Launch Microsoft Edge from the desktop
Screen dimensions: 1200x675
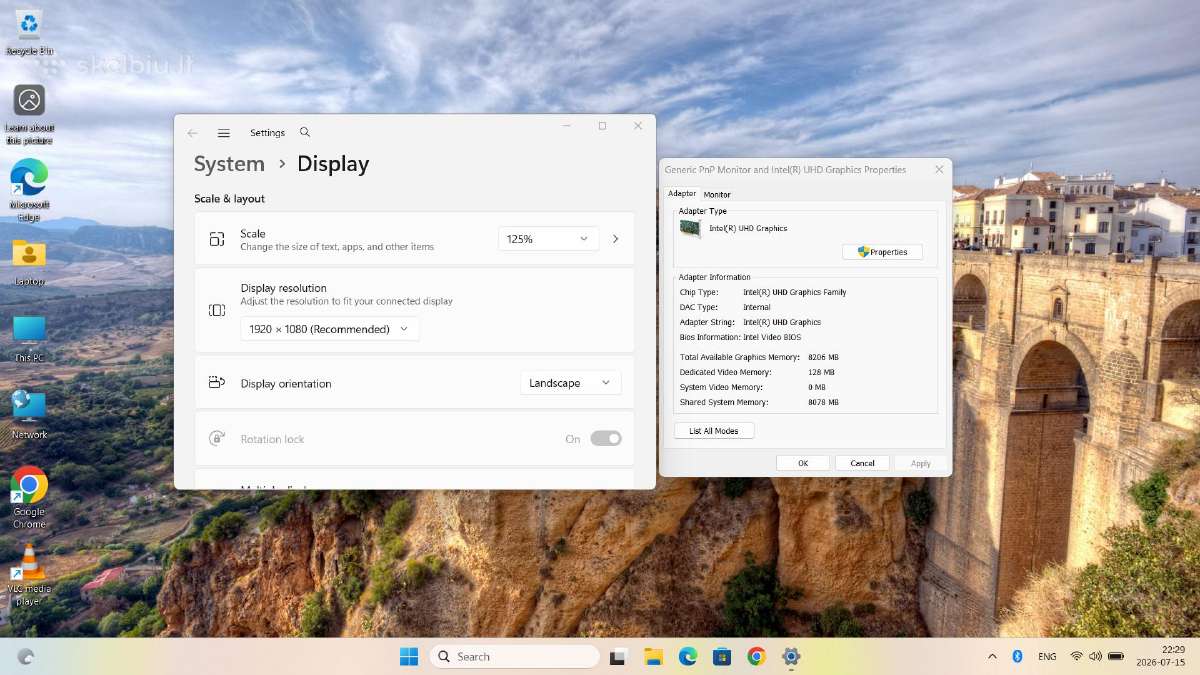[x=29, y=188]
